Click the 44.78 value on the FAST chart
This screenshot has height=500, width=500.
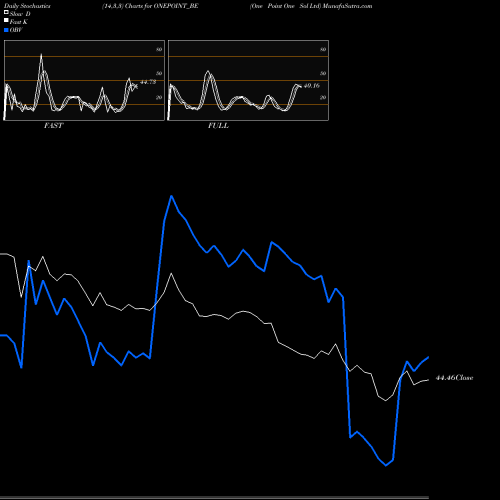[148, 82]
